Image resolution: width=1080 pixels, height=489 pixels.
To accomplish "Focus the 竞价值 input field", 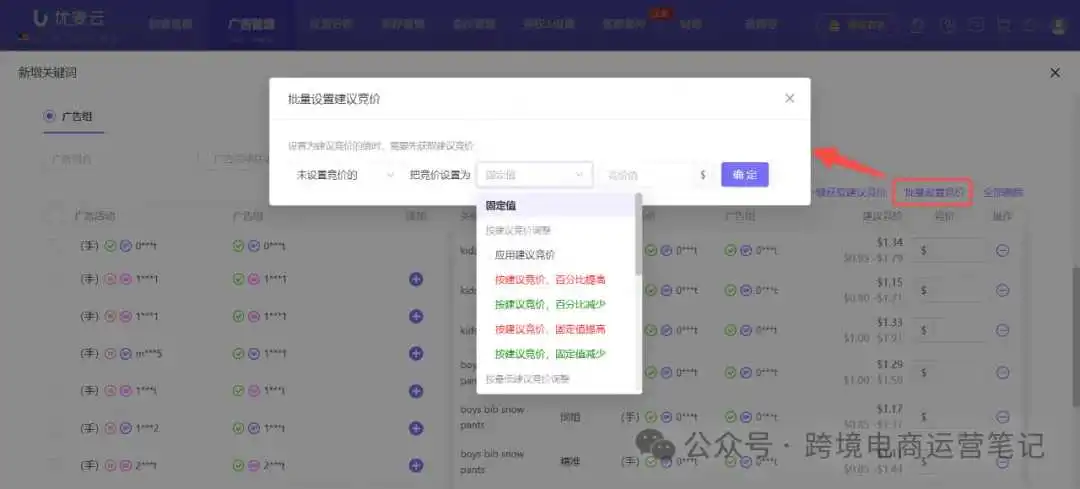I will [x=647, y=175].
